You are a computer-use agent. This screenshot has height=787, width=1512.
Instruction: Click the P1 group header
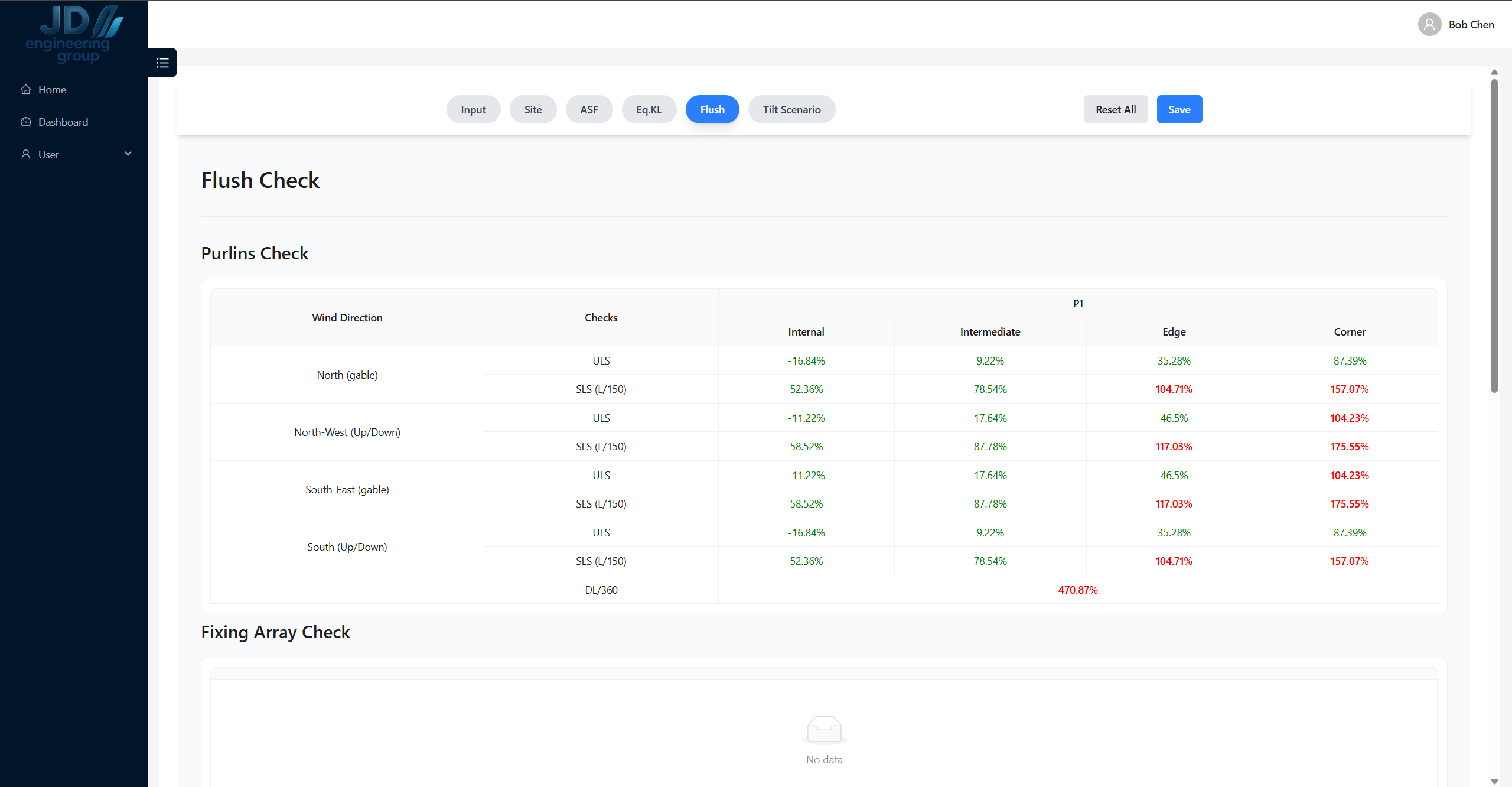[x=1078, y=303]
